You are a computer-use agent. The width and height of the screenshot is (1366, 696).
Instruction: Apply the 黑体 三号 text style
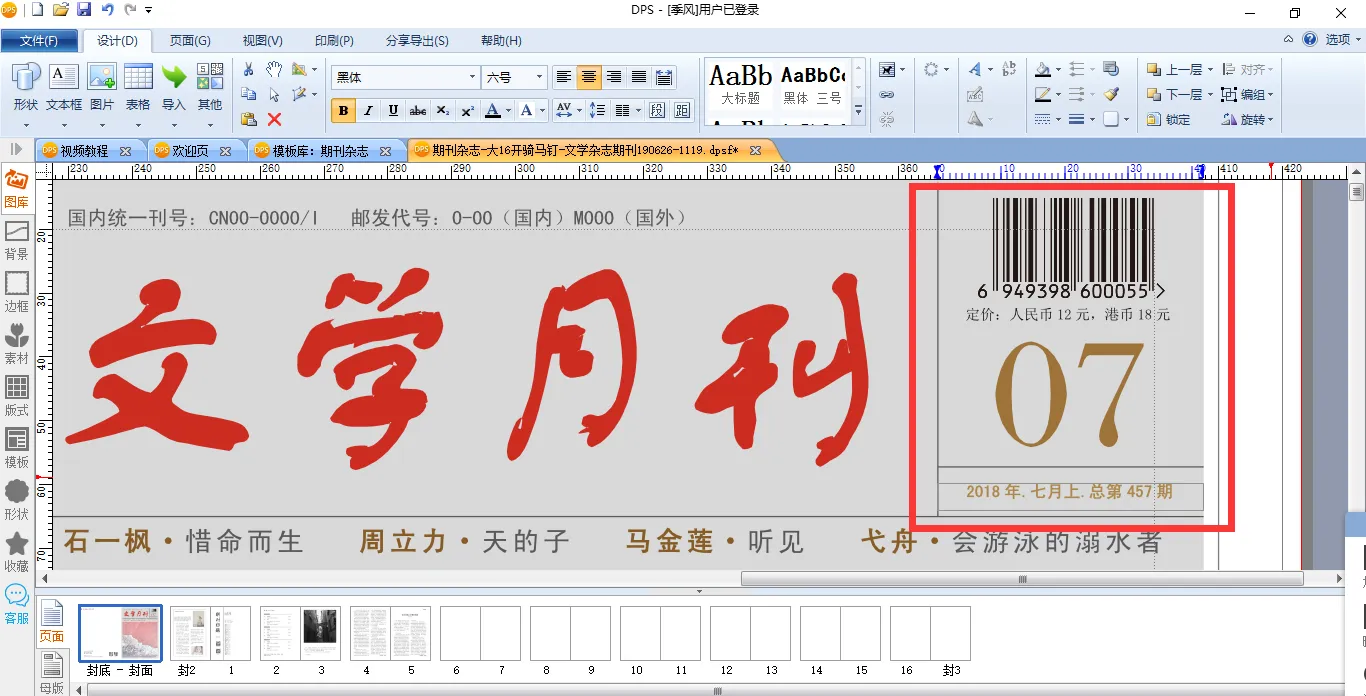[x=812, y=85]
